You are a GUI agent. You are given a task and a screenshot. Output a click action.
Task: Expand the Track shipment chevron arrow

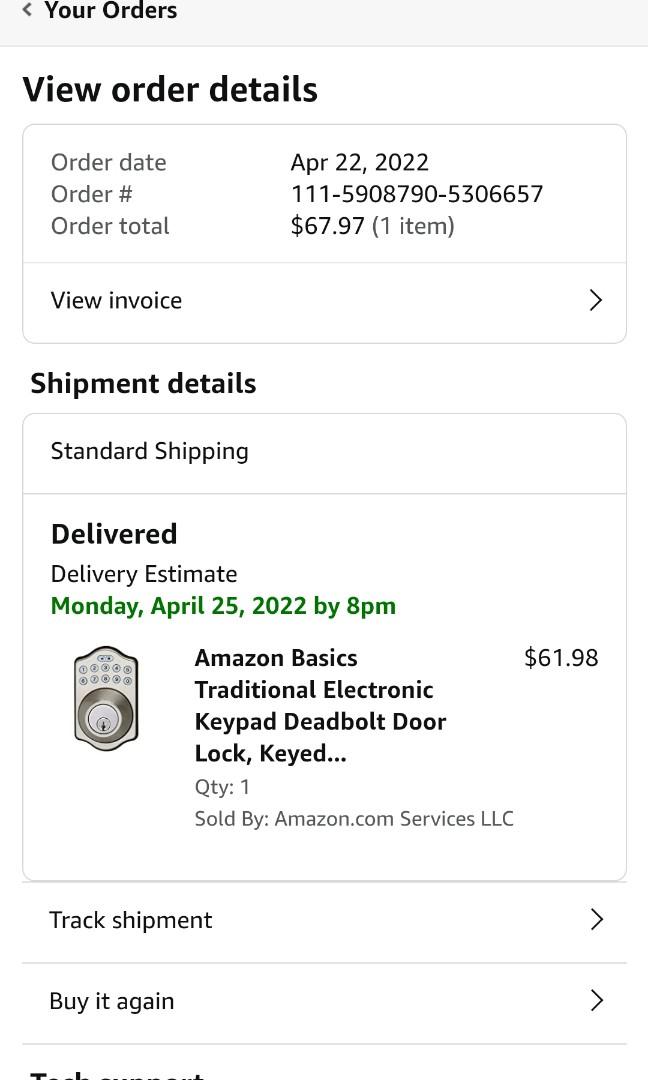coord(596,919)
